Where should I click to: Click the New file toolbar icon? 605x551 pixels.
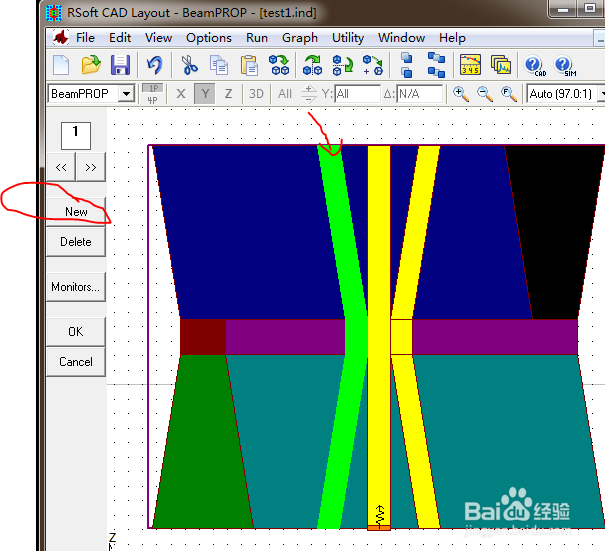(x=61, y=65)
